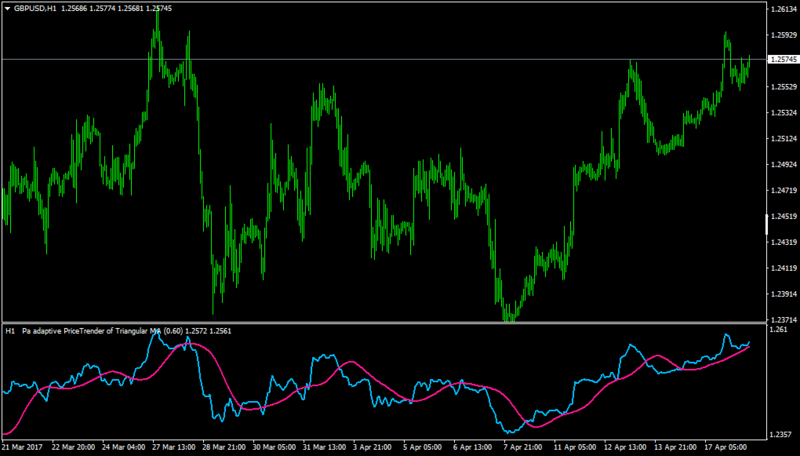Click the 1.26134 price scale label
This screenshot has height=456, width=800.
[784, 9]
